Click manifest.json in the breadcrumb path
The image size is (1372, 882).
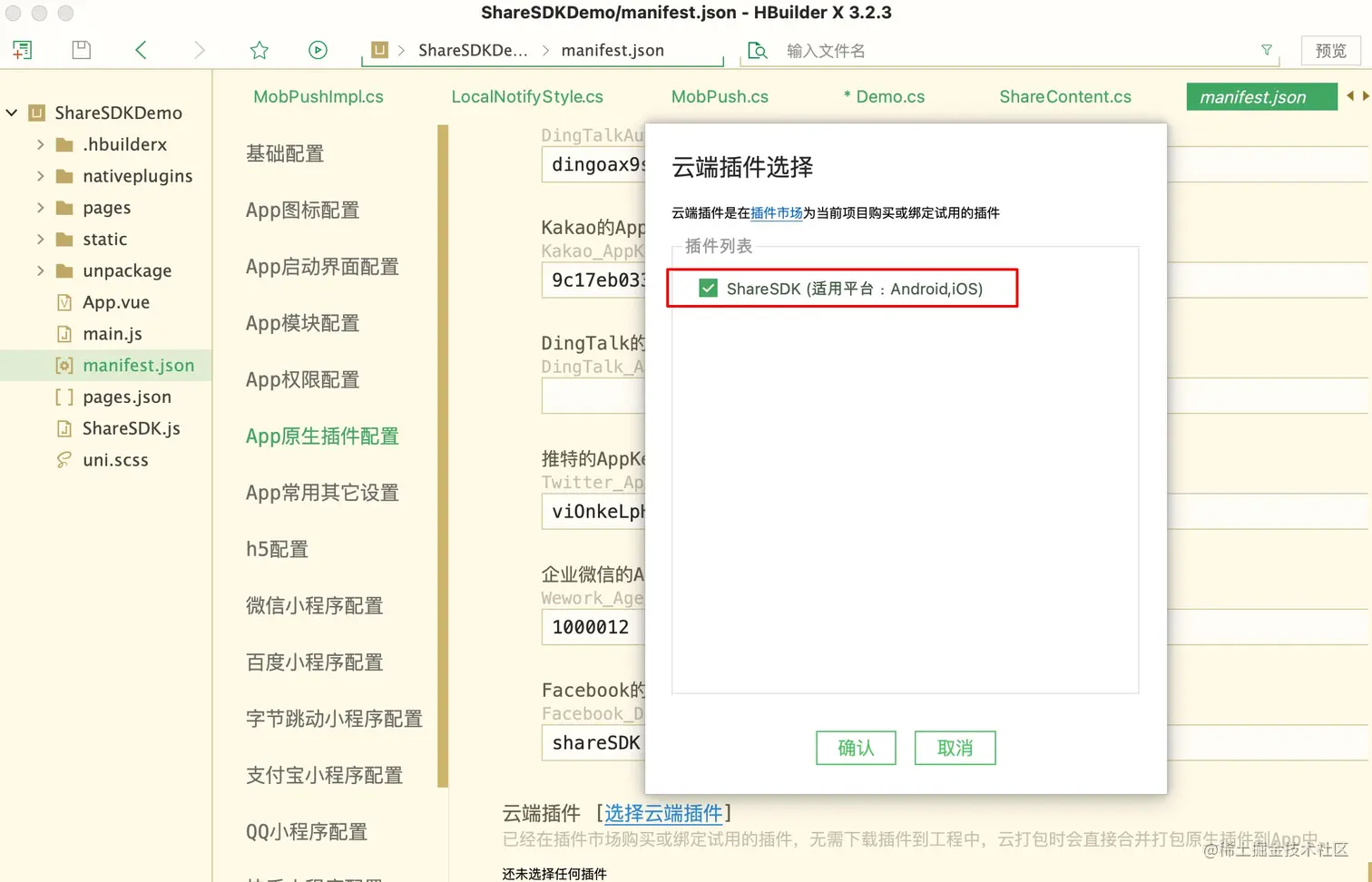coord(612,51)
